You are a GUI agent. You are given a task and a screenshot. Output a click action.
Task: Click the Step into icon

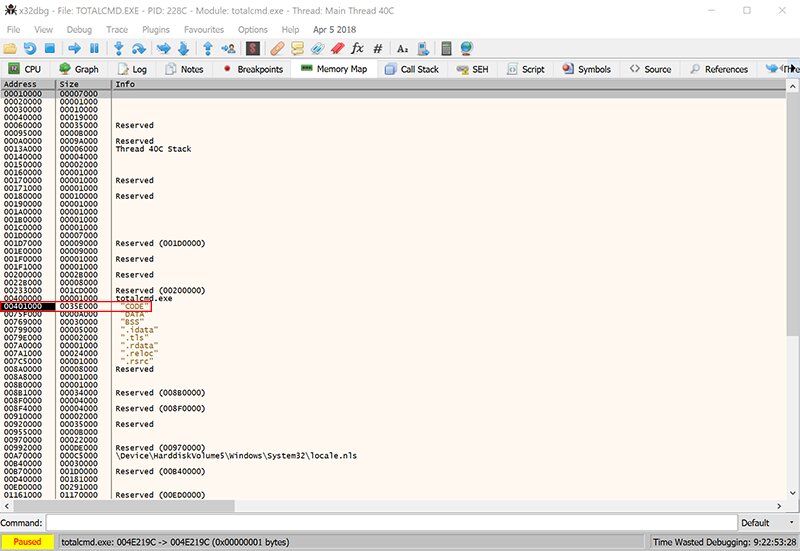point(119,48)
